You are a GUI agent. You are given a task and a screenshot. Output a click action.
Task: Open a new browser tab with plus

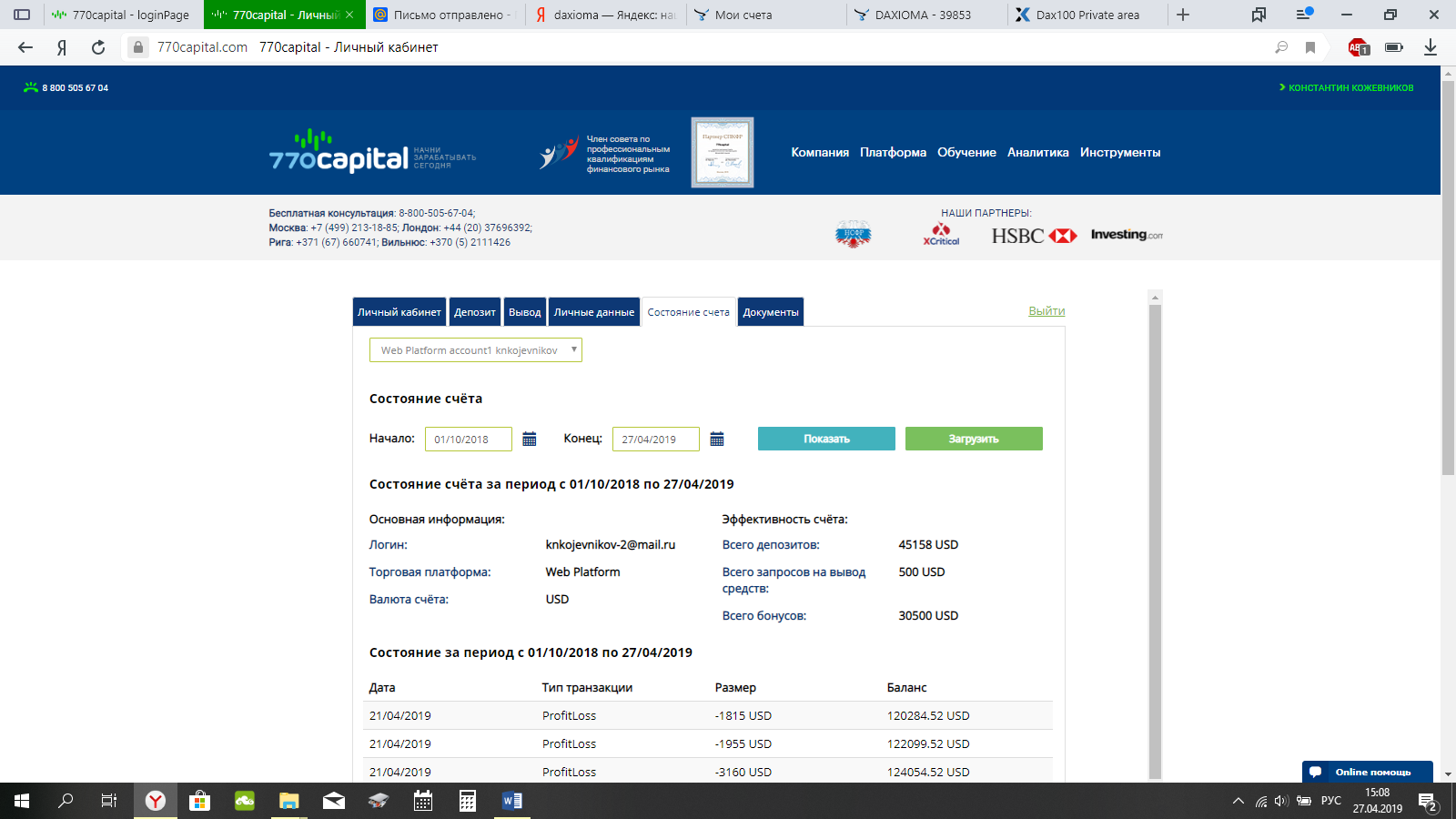[1183, 15]
